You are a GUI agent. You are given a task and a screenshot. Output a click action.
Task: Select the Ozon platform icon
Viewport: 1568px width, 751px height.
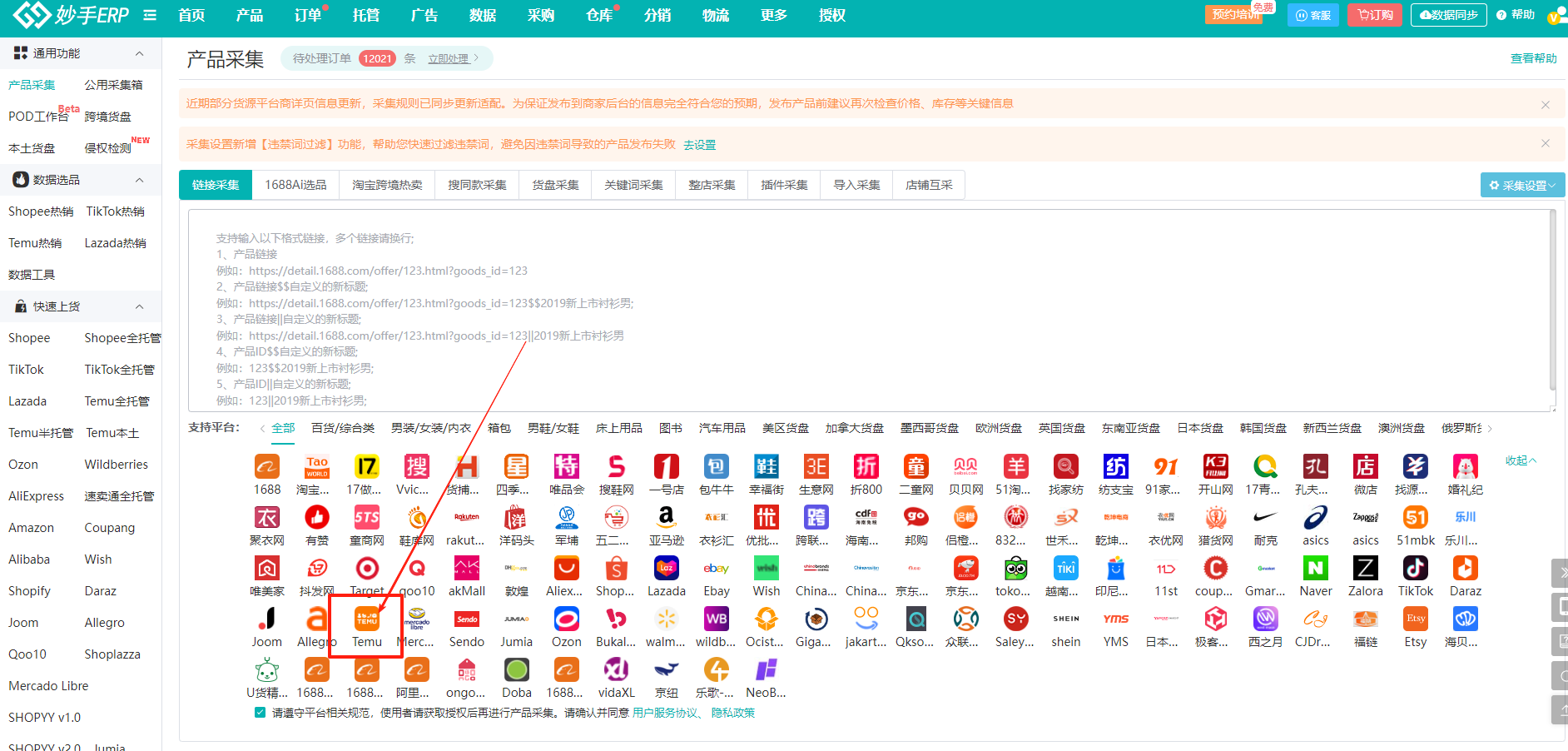coord(566,620)
